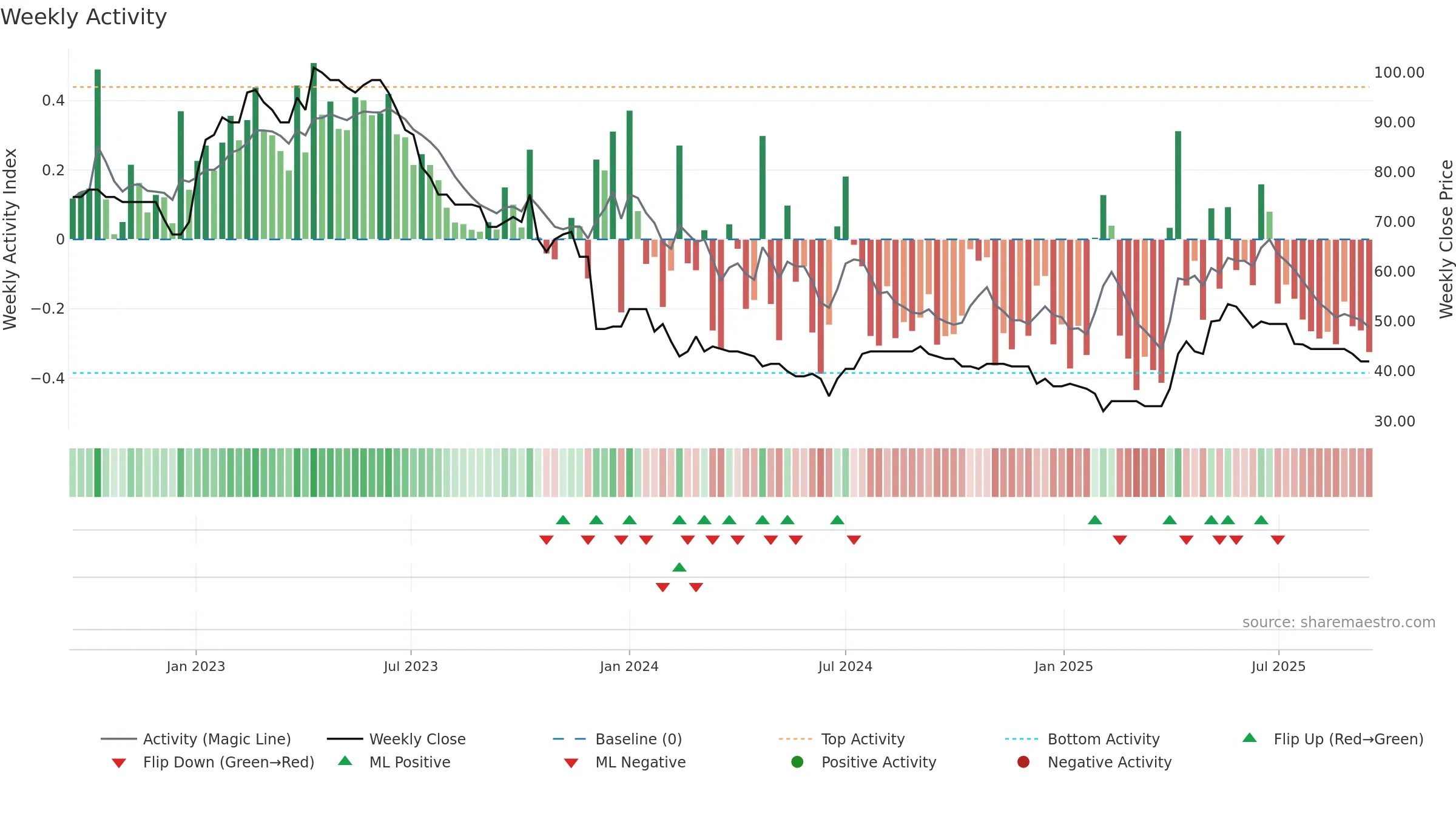Toggle the Baseline (0) legend entry
Screen dimensions: 1456x819
pyautogui.click(x=618, y=739)
